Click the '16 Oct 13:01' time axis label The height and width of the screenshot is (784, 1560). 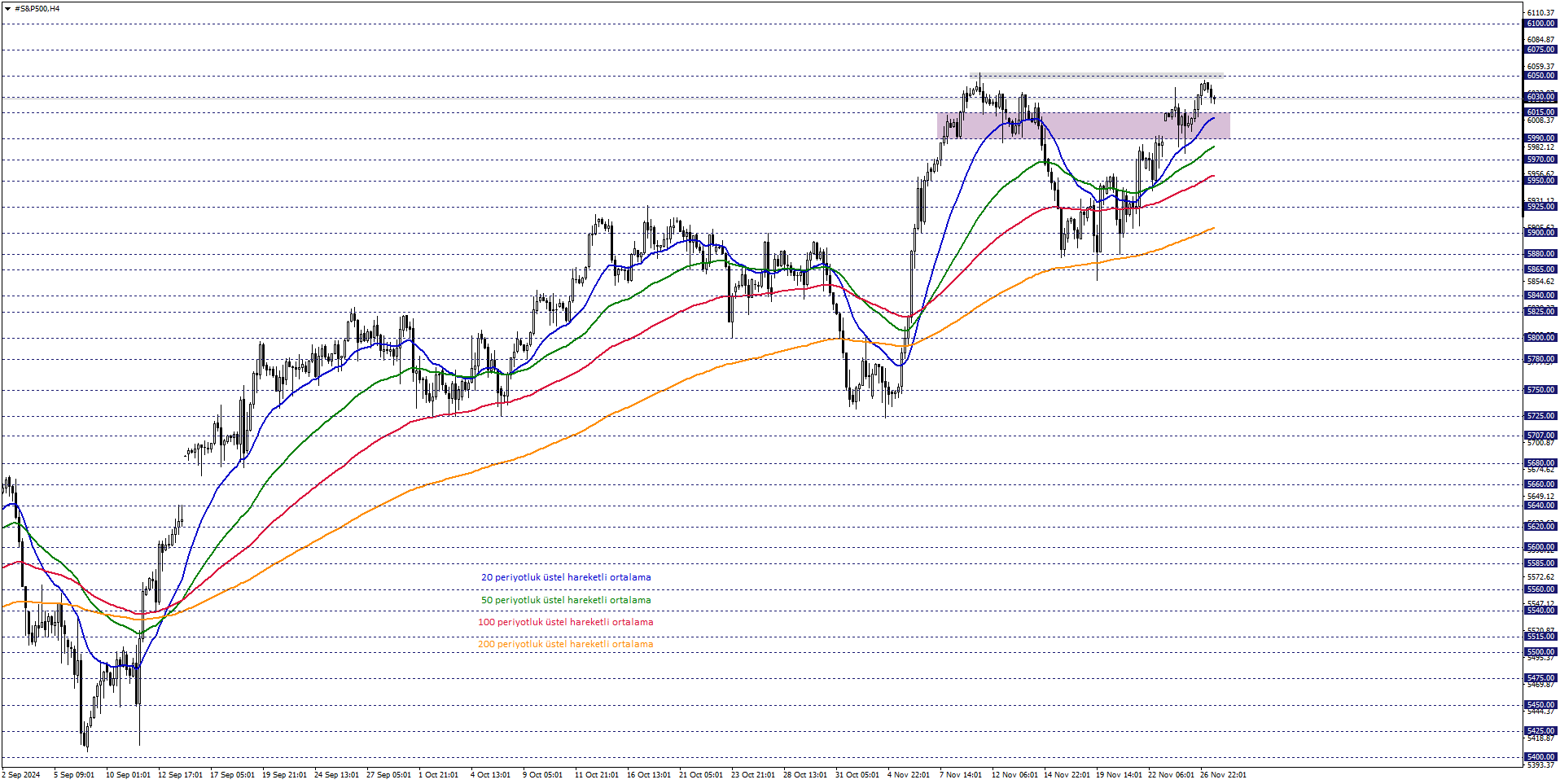[x=649, y=775]
